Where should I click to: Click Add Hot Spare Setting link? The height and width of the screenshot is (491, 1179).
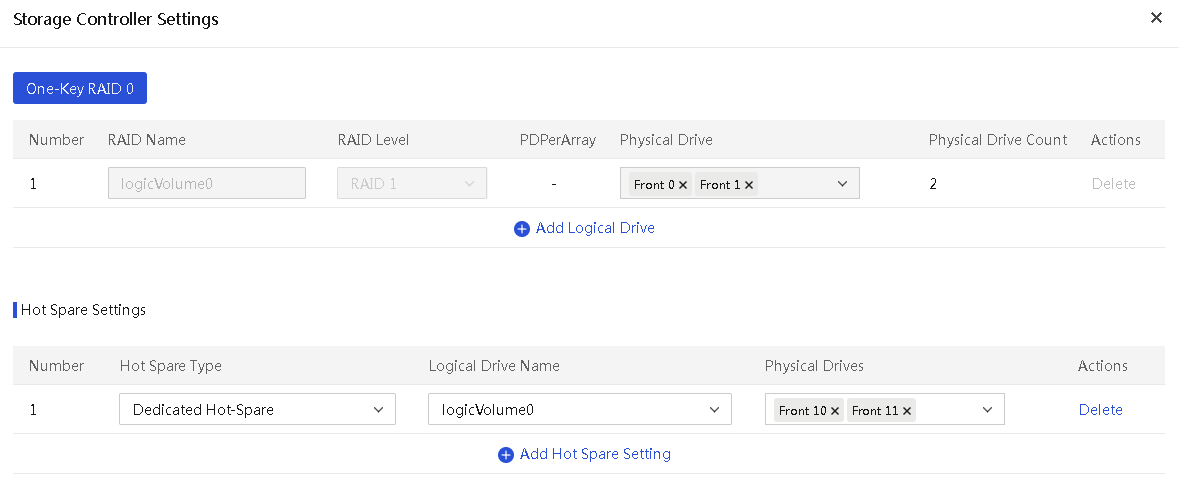pyautogui.click(x=595, y=454)
